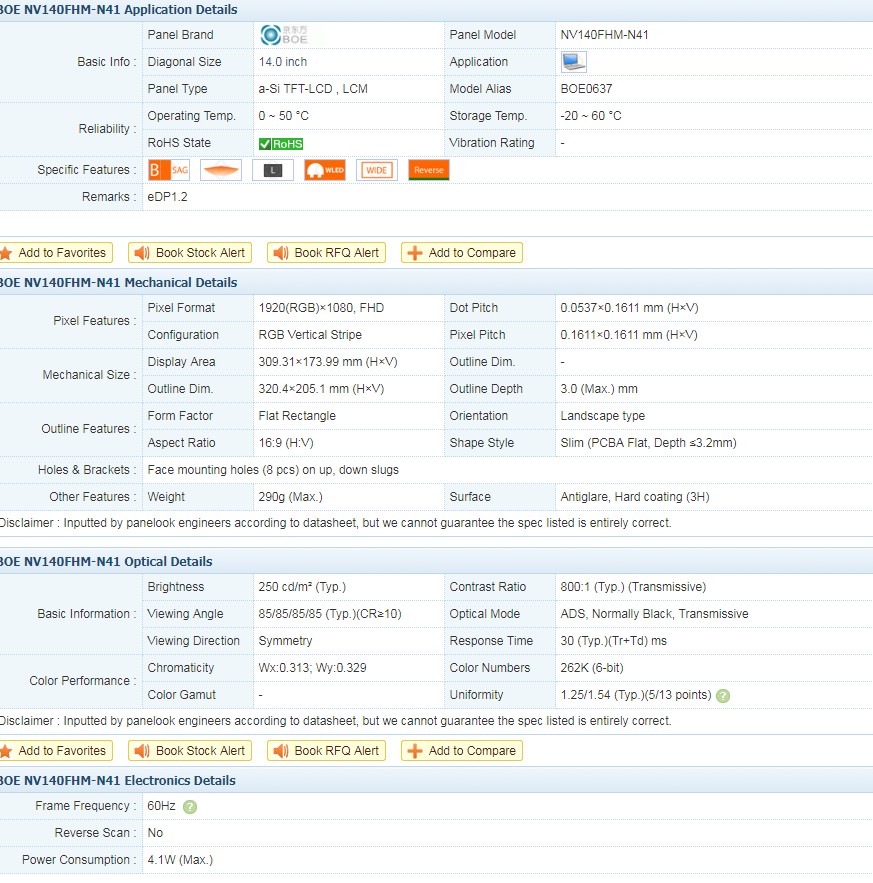Click Outline Depth value 3.0 (Max.) mm
Screen dimensions: 873x883
(x=599, y=389)
